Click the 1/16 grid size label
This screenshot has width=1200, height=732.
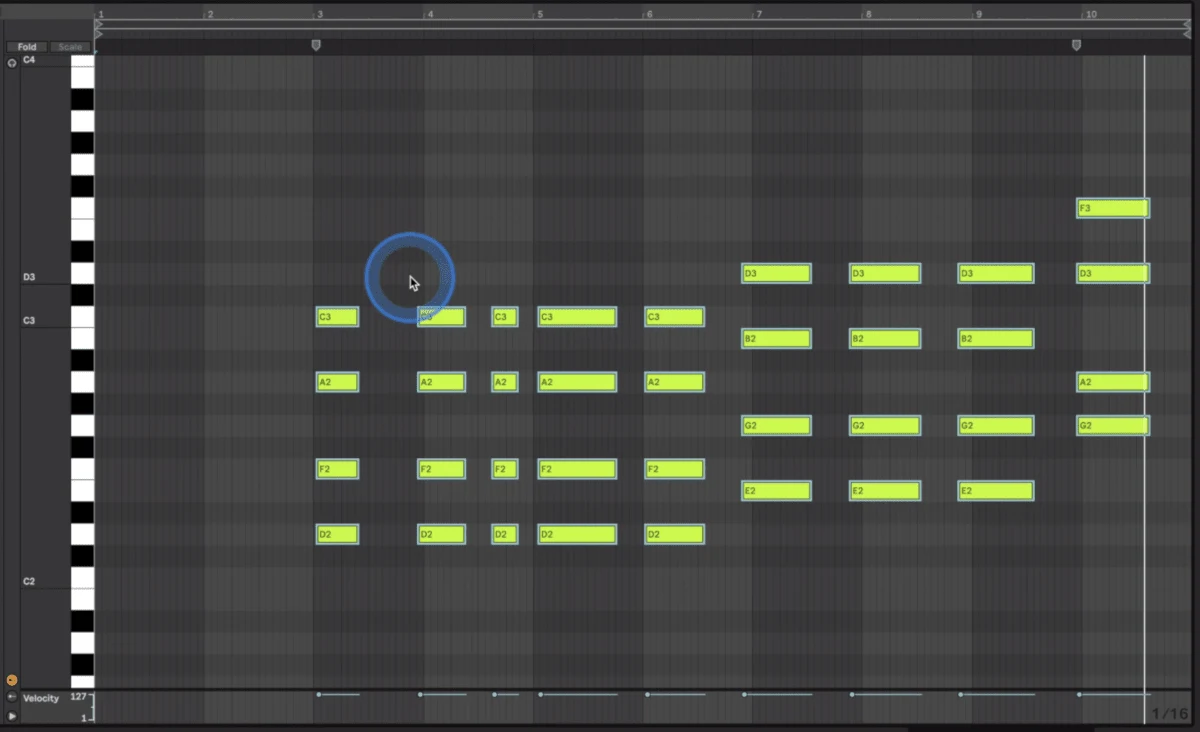coord(1169,714)
